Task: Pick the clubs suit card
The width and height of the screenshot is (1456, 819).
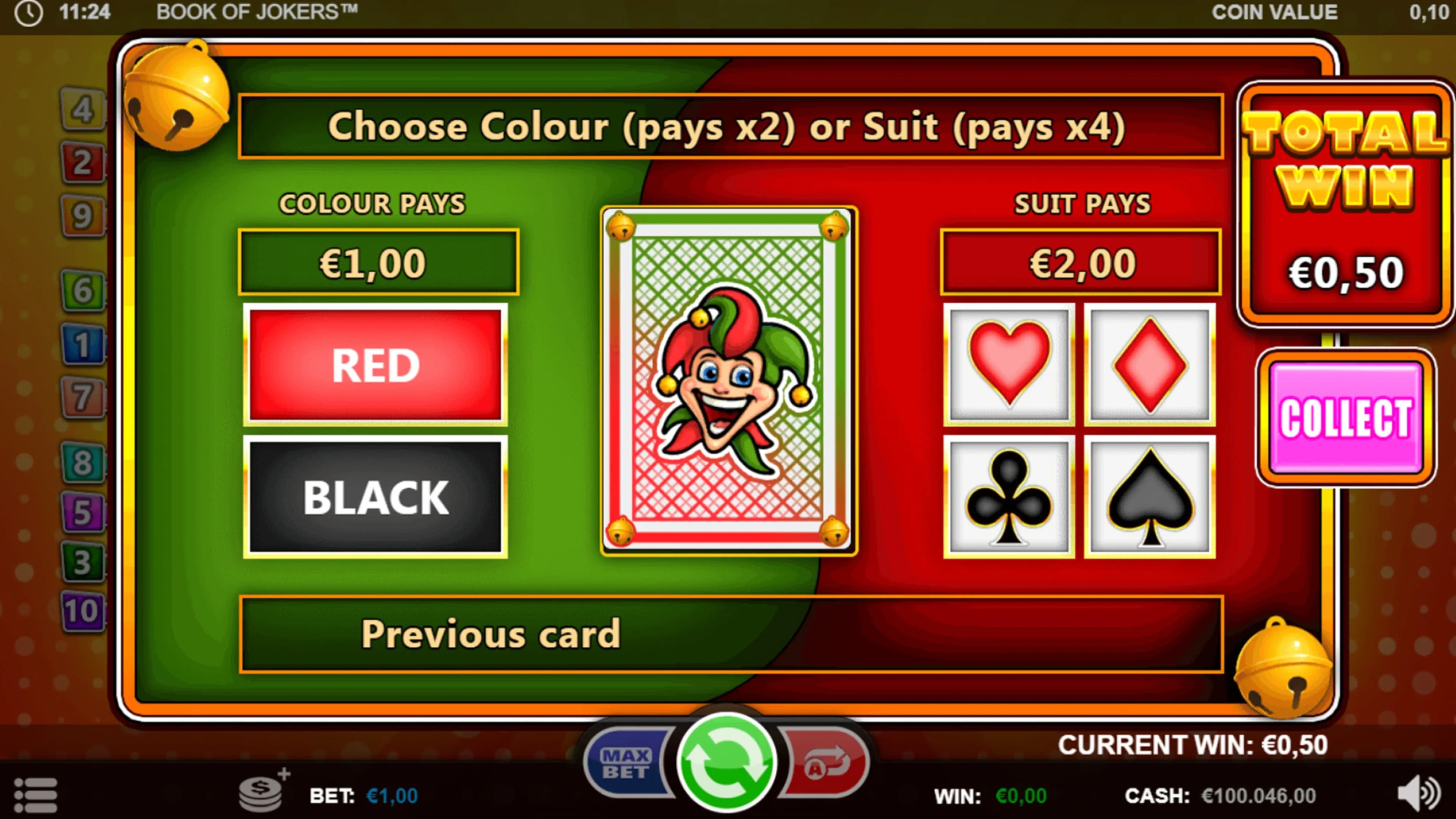Action: pos(1009,497)
